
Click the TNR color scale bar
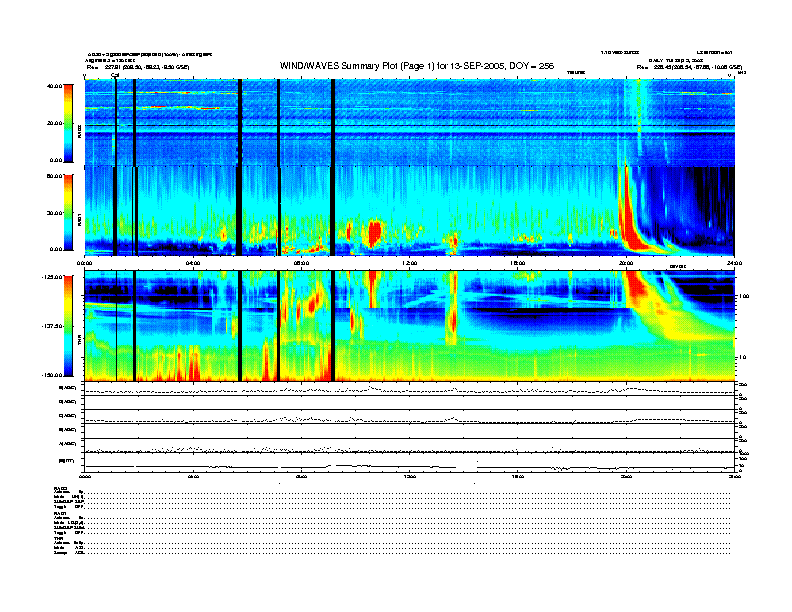(x=68, y=326)
